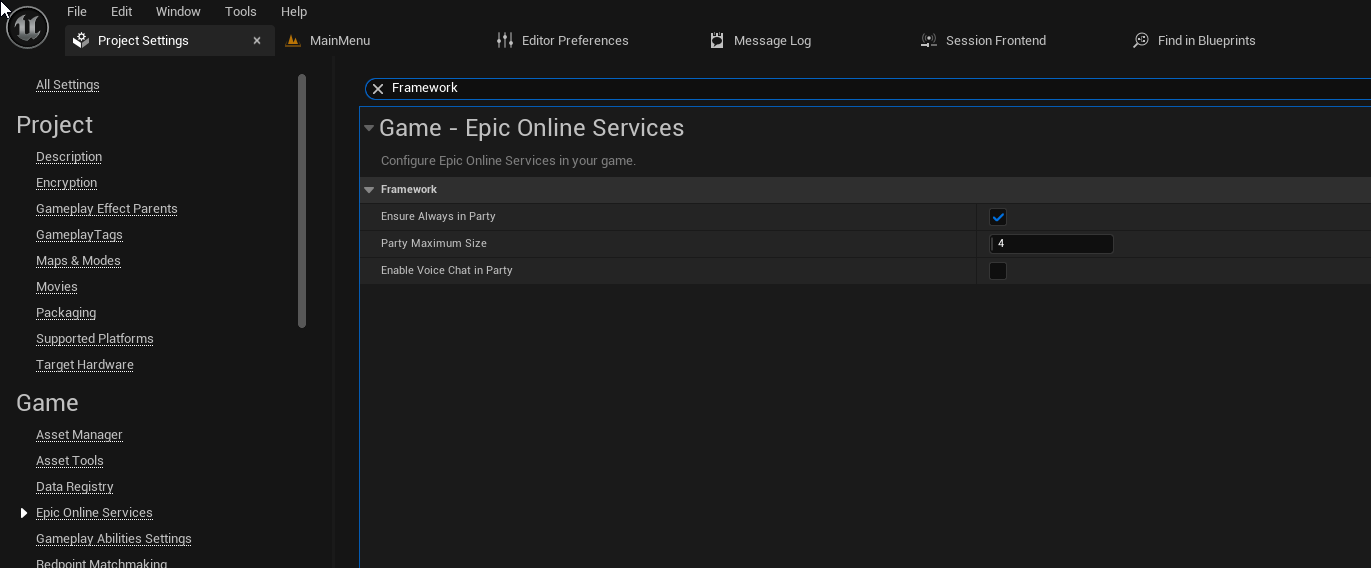Collapse the Game - Epic Online Services section
1371x568 pixels.
click(x=369, y=128)
